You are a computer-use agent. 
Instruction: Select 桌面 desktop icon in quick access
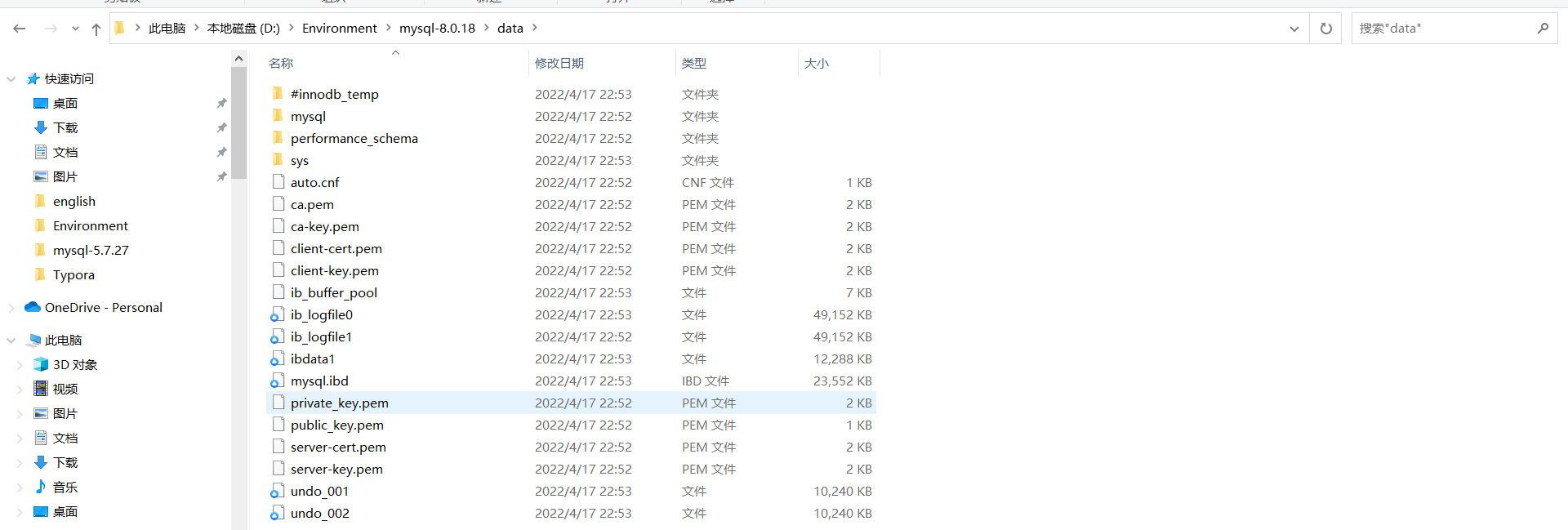tap(41, 104)
